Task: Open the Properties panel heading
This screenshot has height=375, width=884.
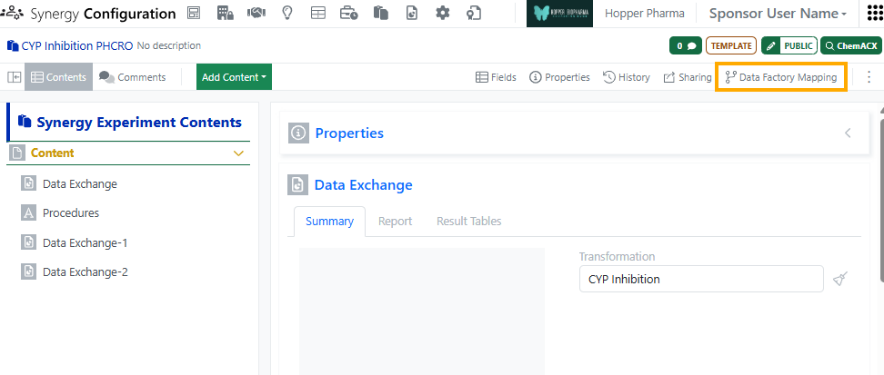Action: [x=349, y=133]
